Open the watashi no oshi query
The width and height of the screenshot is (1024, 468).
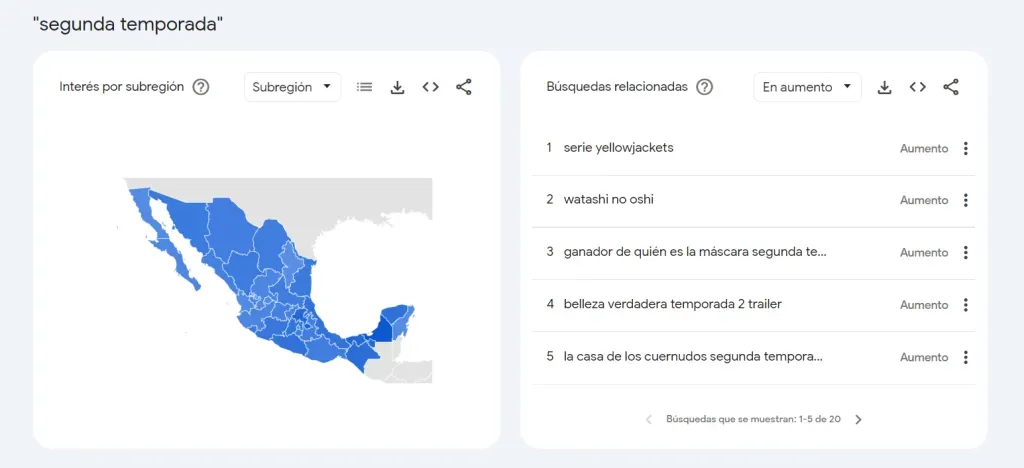click(x=608, y=200)
